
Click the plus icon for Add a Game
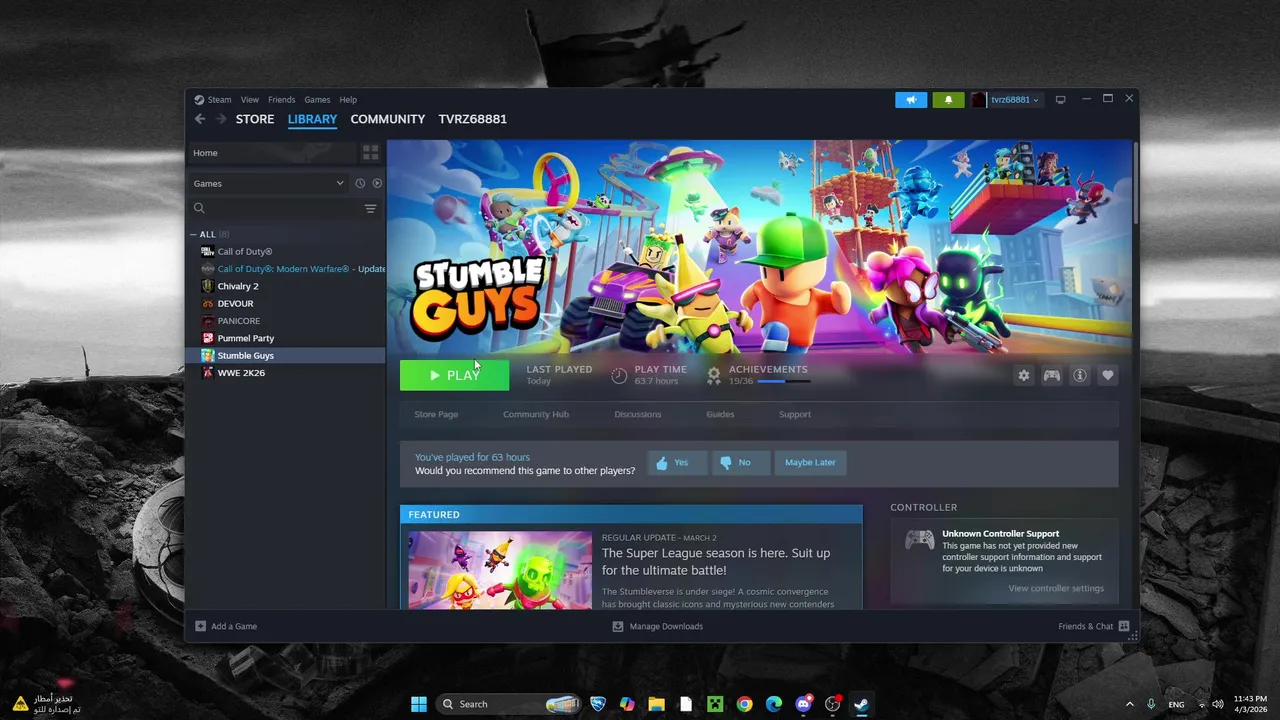click(200, 626)
